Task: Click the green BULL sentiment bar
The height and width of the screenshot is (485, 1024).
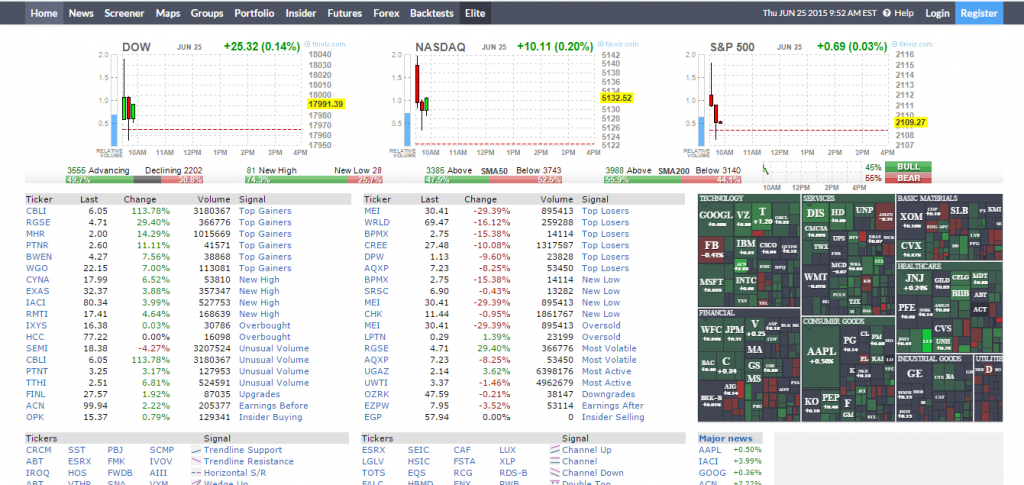Action: (908, 167)
